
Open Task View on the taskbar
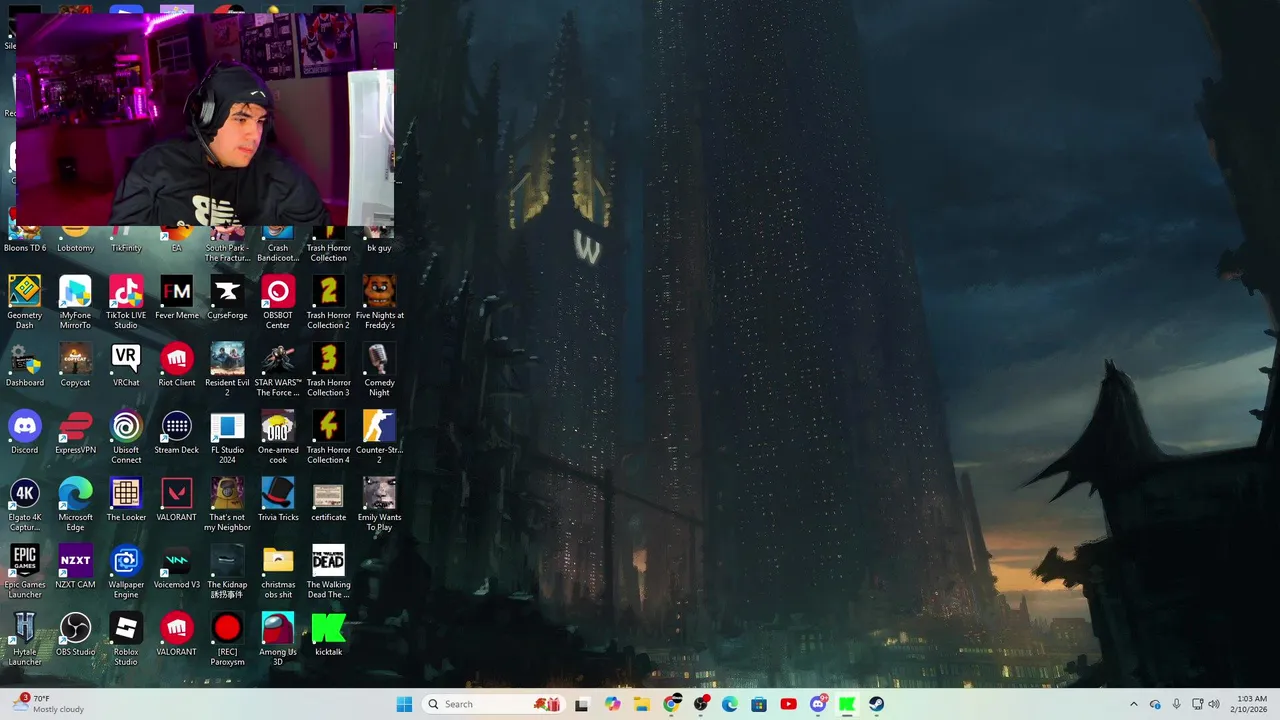(581, 704)
